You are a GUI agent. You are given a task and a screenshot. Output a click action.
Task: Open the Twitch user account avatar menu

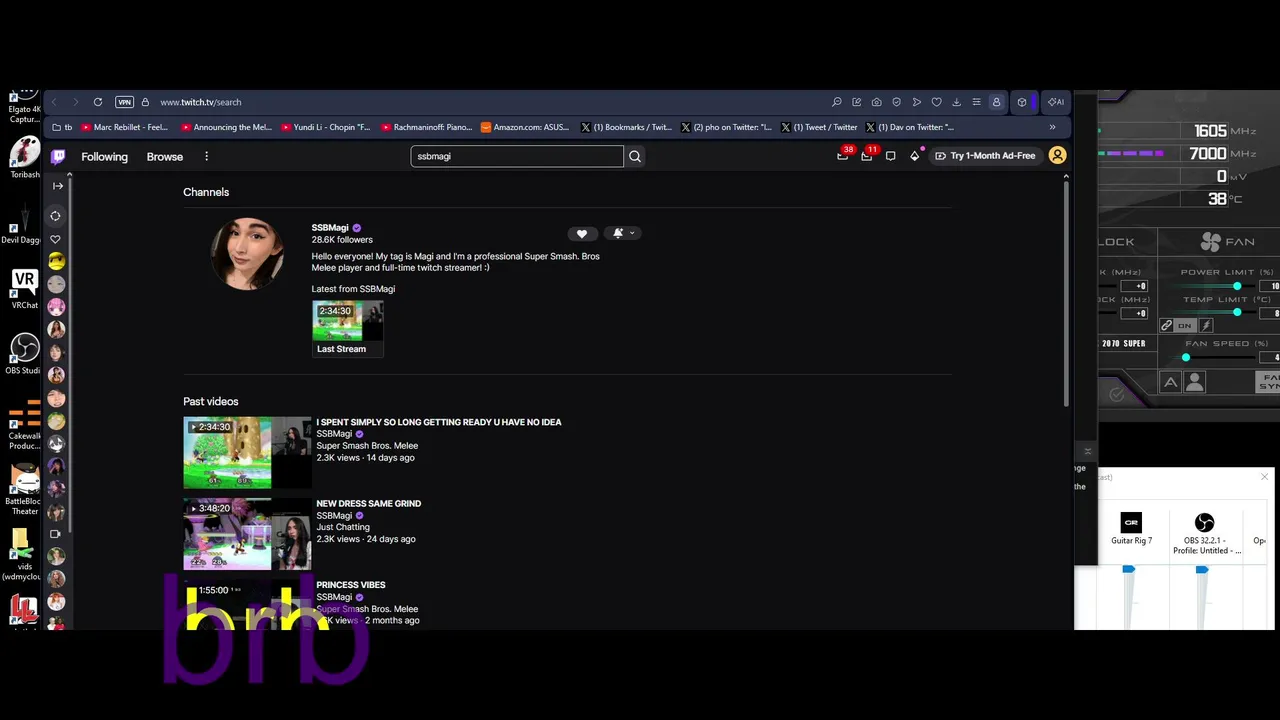pyautogui.click(x=1057, y=155)
